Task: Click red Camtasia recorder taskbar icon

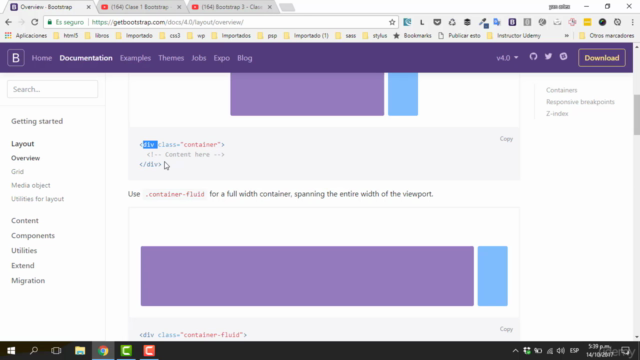Action: 149,351
